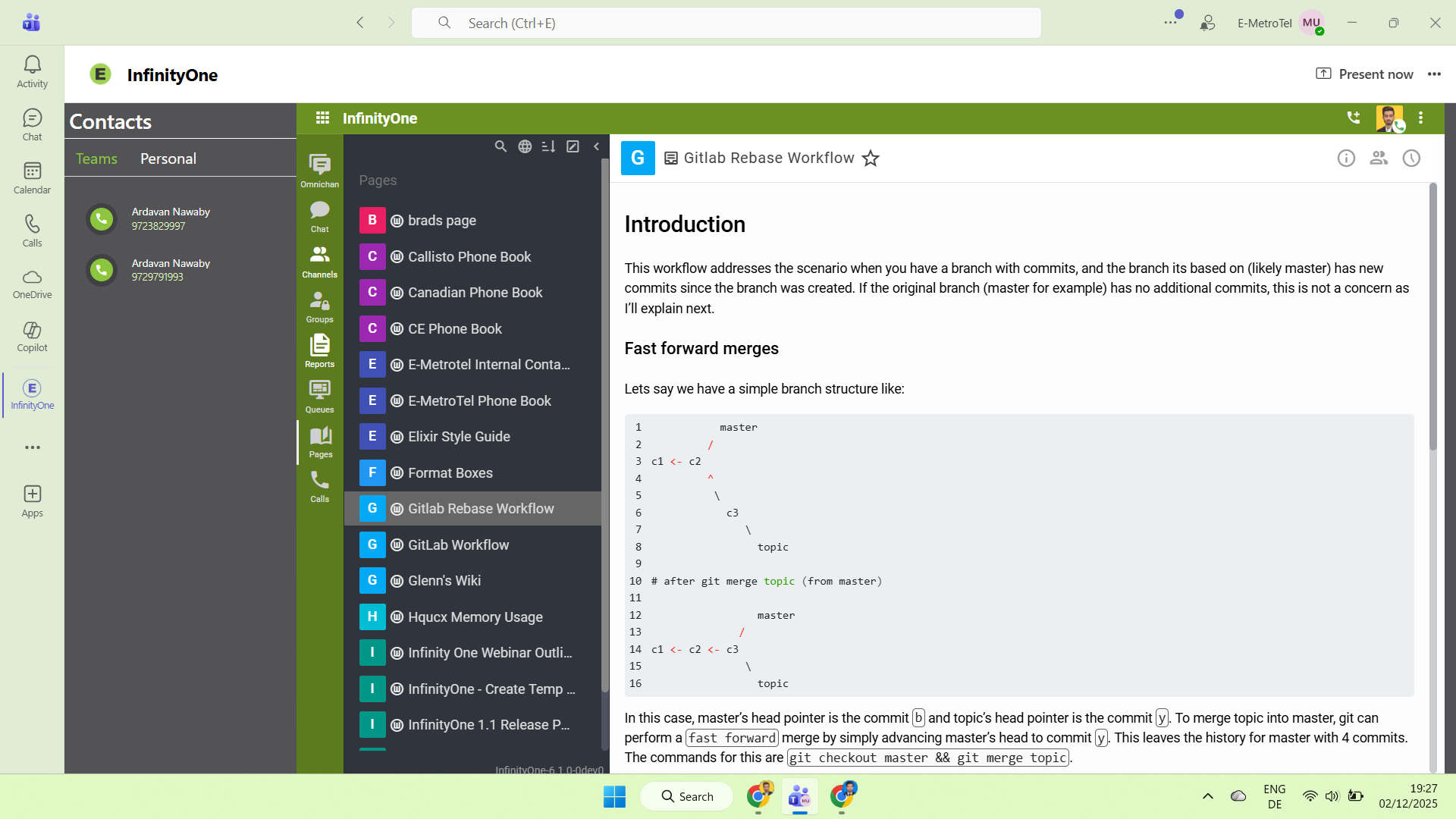The image size is (1456, 819).
Task: Open the vertical dots menu in green header
Action: coord(1420,118)
